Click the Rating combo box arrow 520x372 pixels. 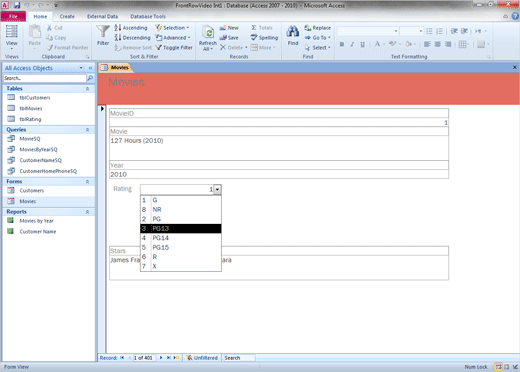(x=217, y=189)
